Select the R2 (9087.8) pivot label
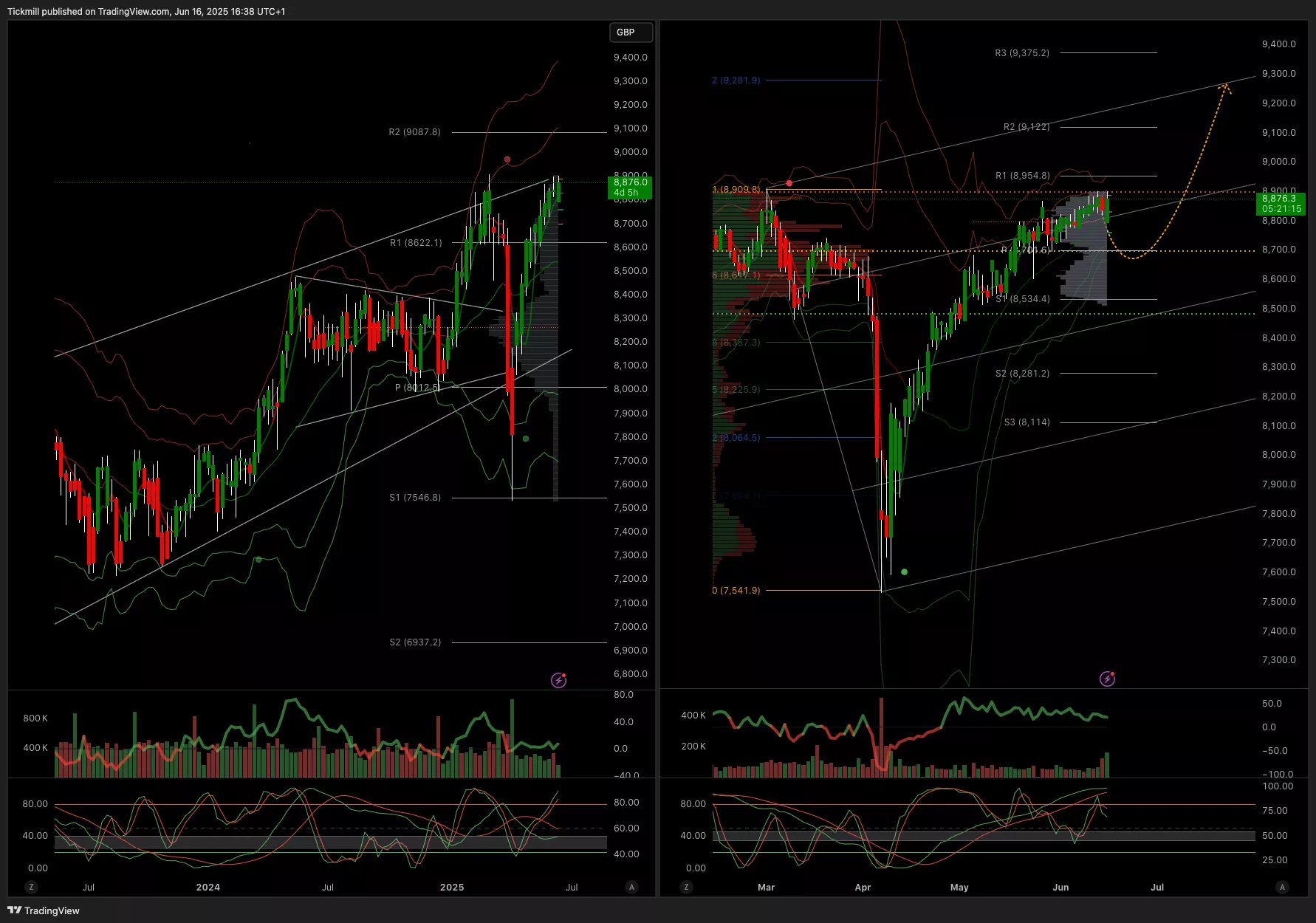 414,132
